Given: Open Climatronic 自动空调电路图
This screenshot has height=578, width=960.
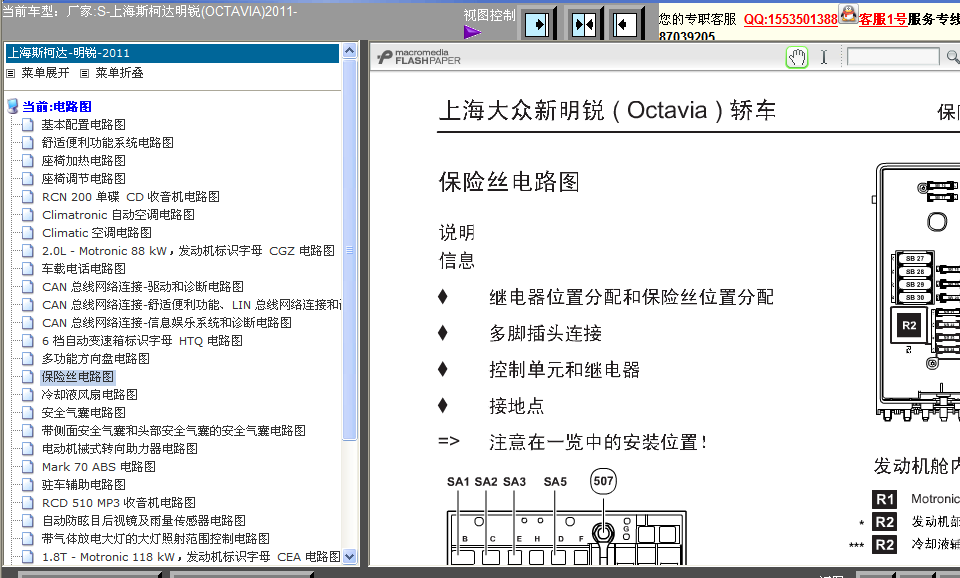Looking at the screenshot, I should click(x=118, y=215).
